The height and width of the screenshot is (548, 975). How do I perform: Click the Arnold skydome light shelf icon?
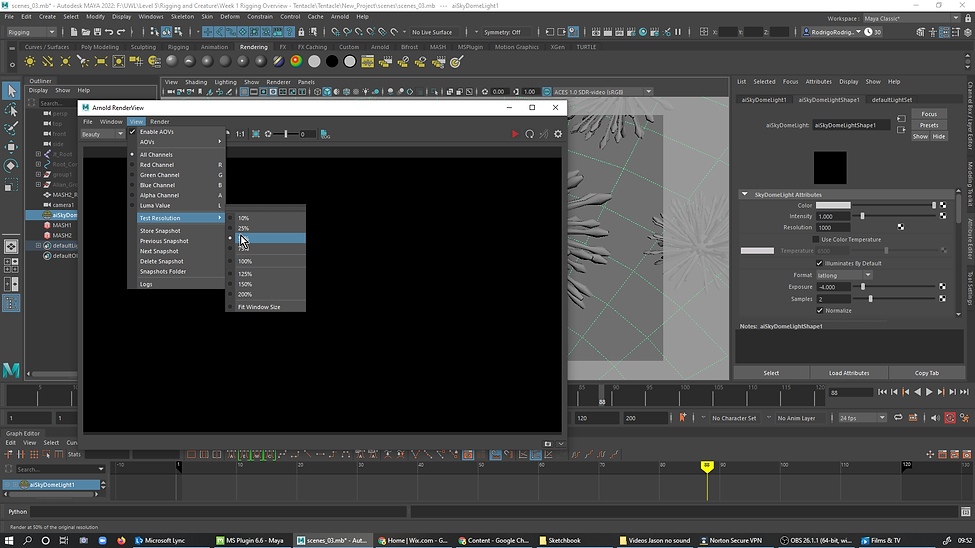point(154,61)
